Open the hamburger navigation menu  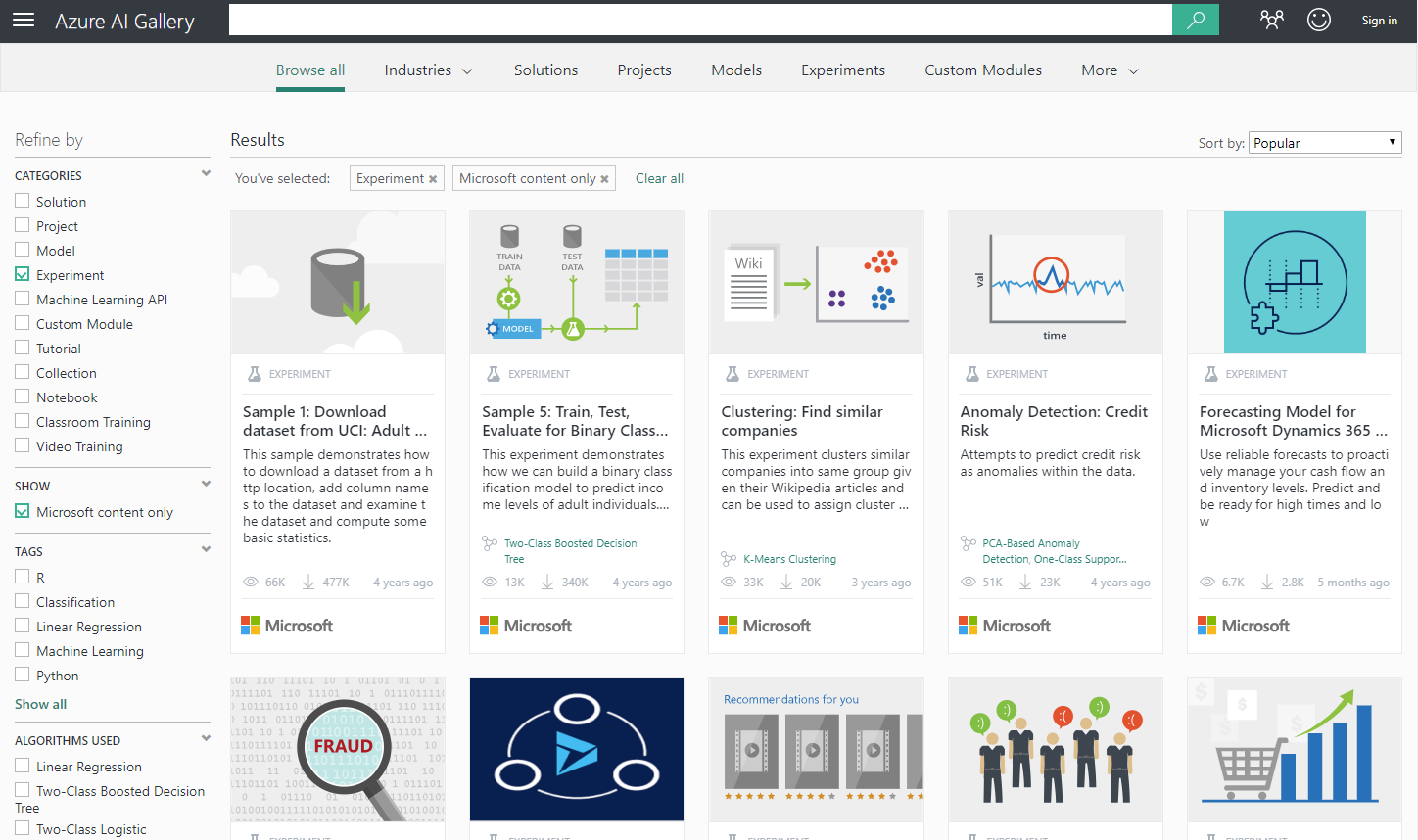click(x=23, y=21)
